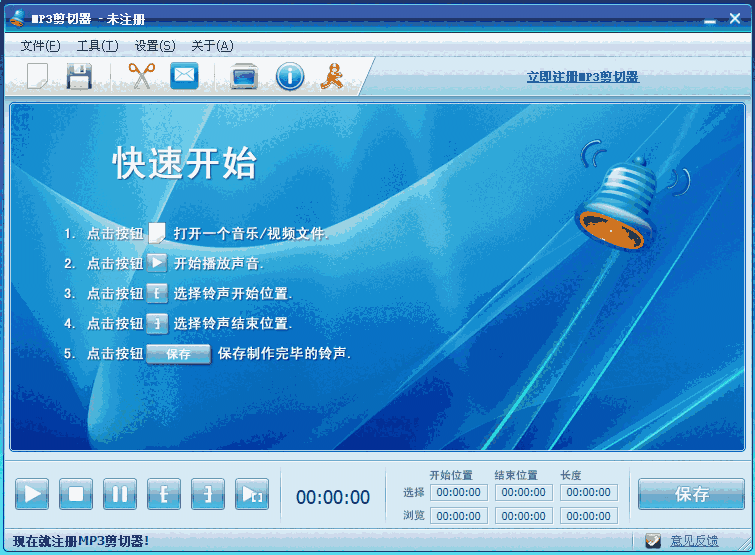Stop playback with the square button
This screenshot has width=755, height=555.
[x=76, y=494]
